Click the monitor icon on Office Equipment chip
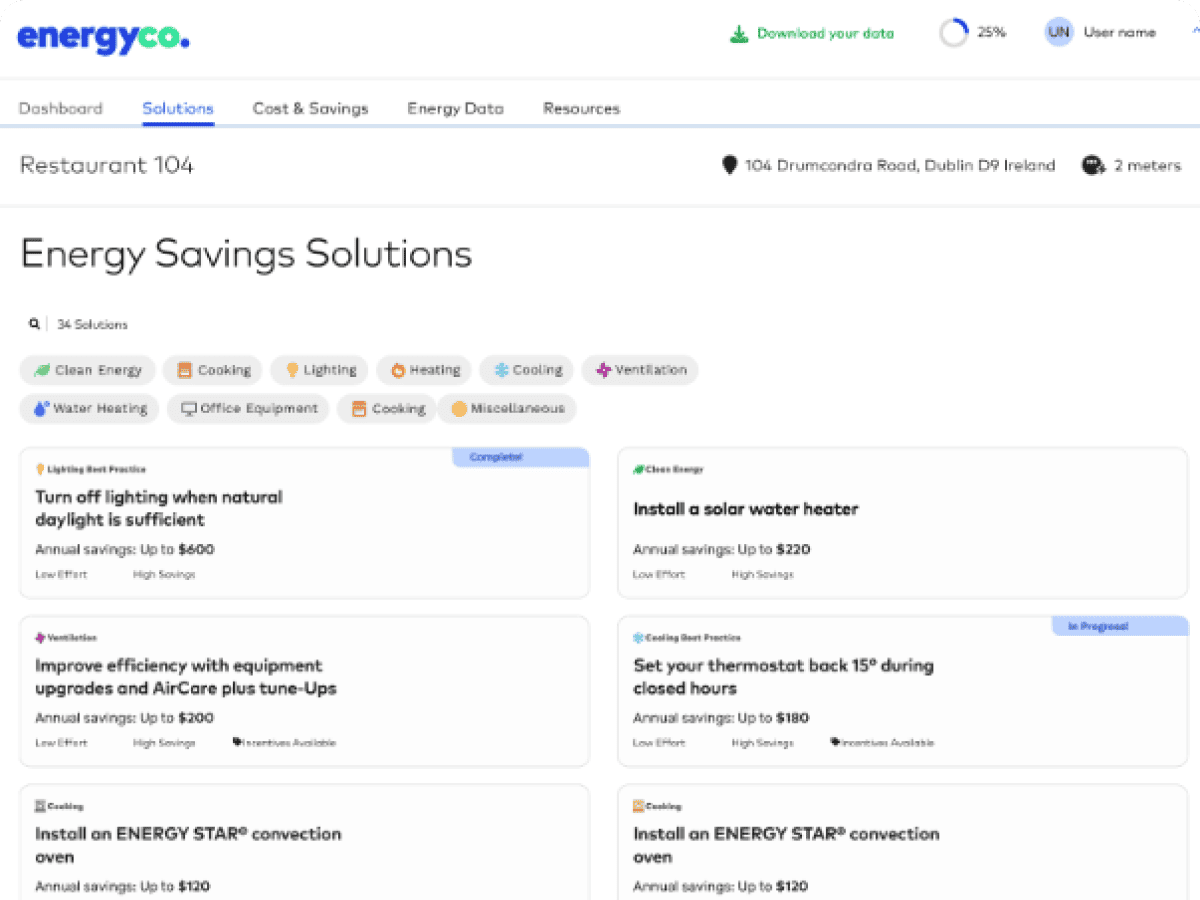Screen dimensions: 1200x900 188,408
